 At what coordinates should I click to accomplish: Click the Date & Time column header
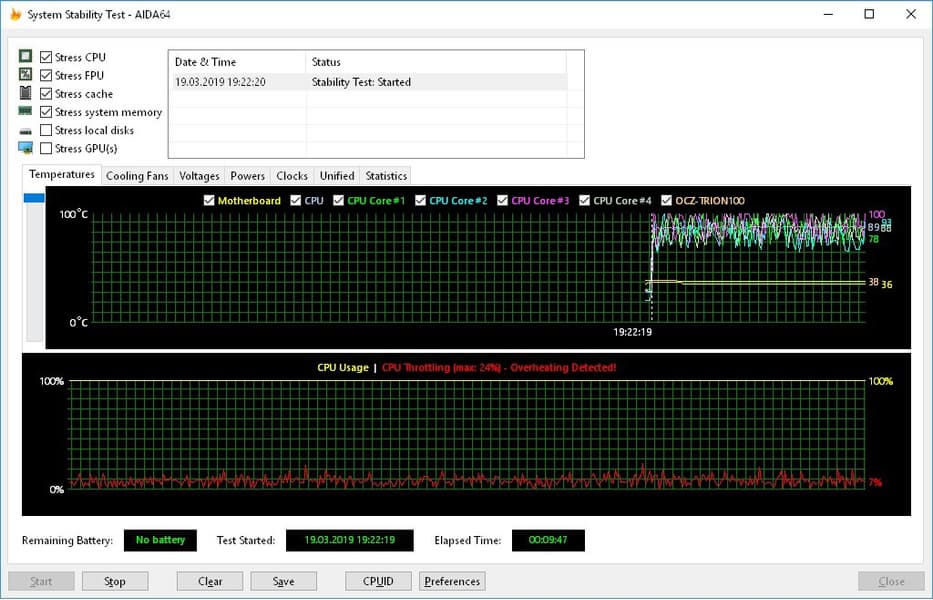[237, 62]
